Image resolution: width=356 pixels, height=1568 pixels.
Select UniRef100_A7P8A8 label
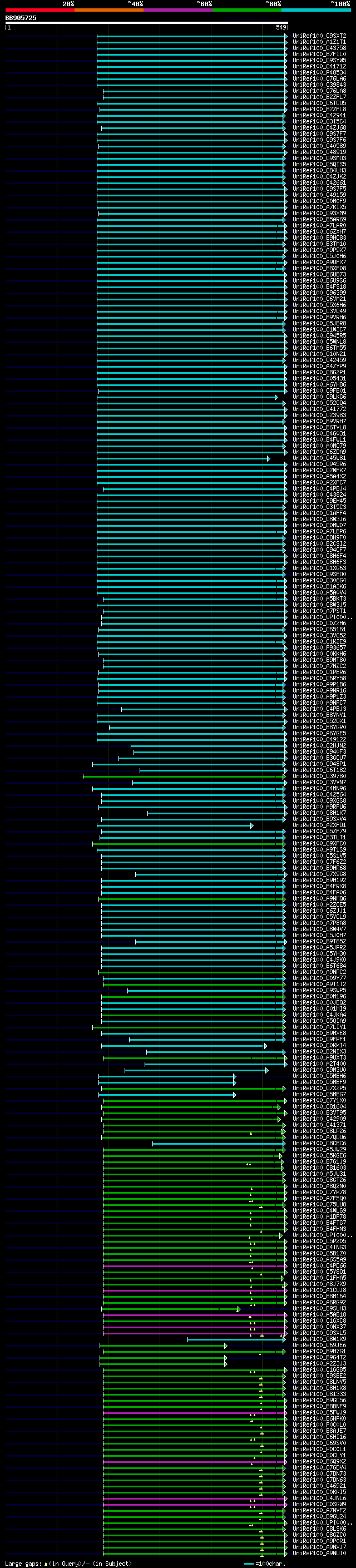[x=319, y=922]
